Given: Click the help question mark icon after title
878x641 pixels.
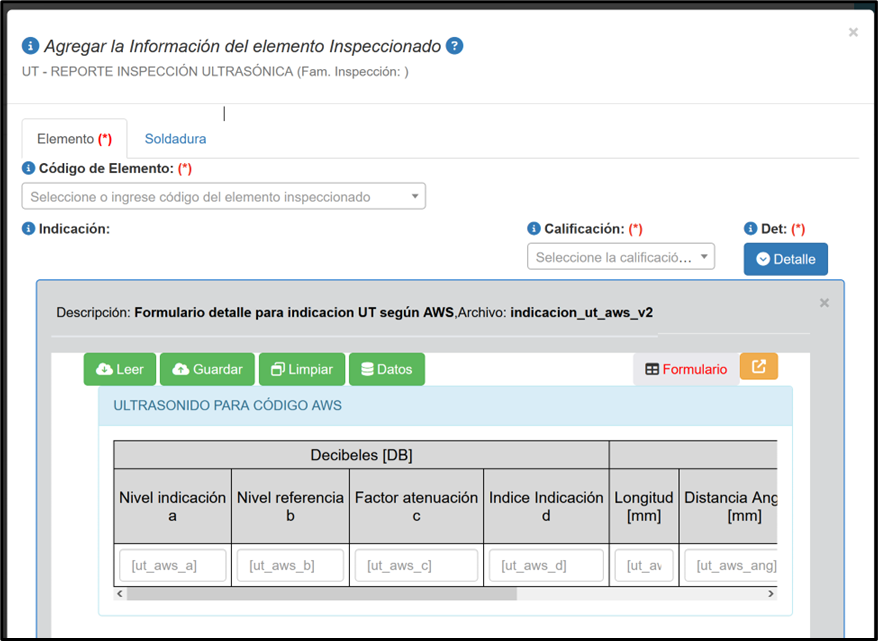Looking at the screenshot, I should coord(455,46).
